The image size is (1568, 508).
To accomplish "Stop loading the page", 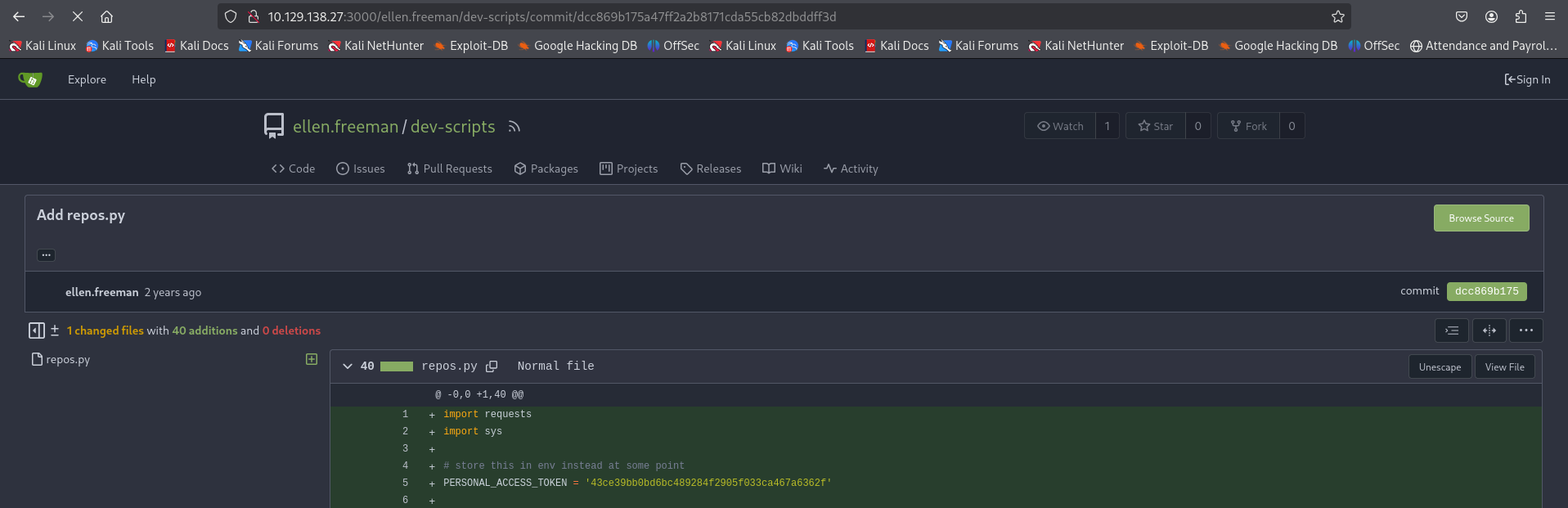I will click(x=78, y=16).
